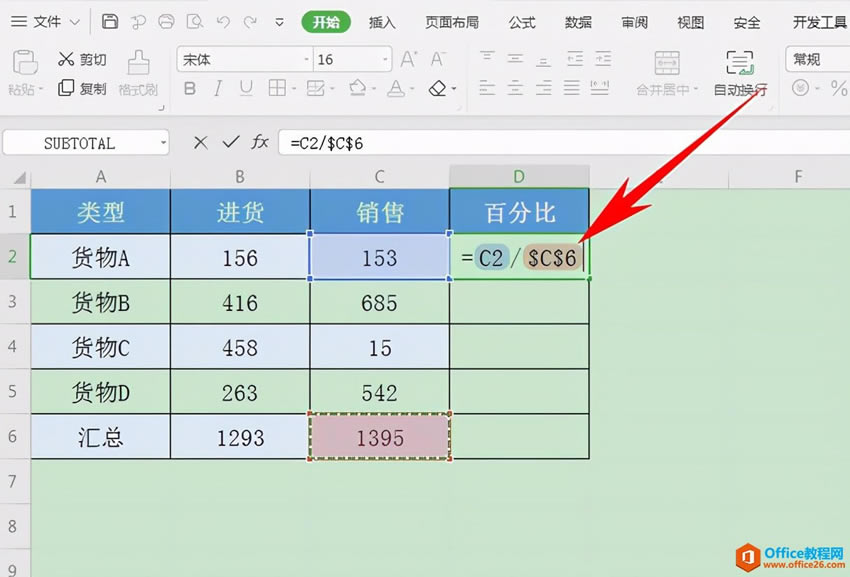Click the currency format icon
This screenshot has width=850, height=577.
pos(800,87)
